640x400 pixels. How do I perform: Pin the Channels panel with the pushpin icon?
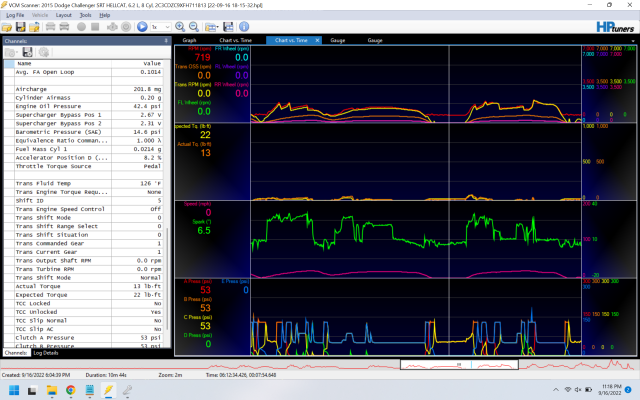[x=166, y=41]
